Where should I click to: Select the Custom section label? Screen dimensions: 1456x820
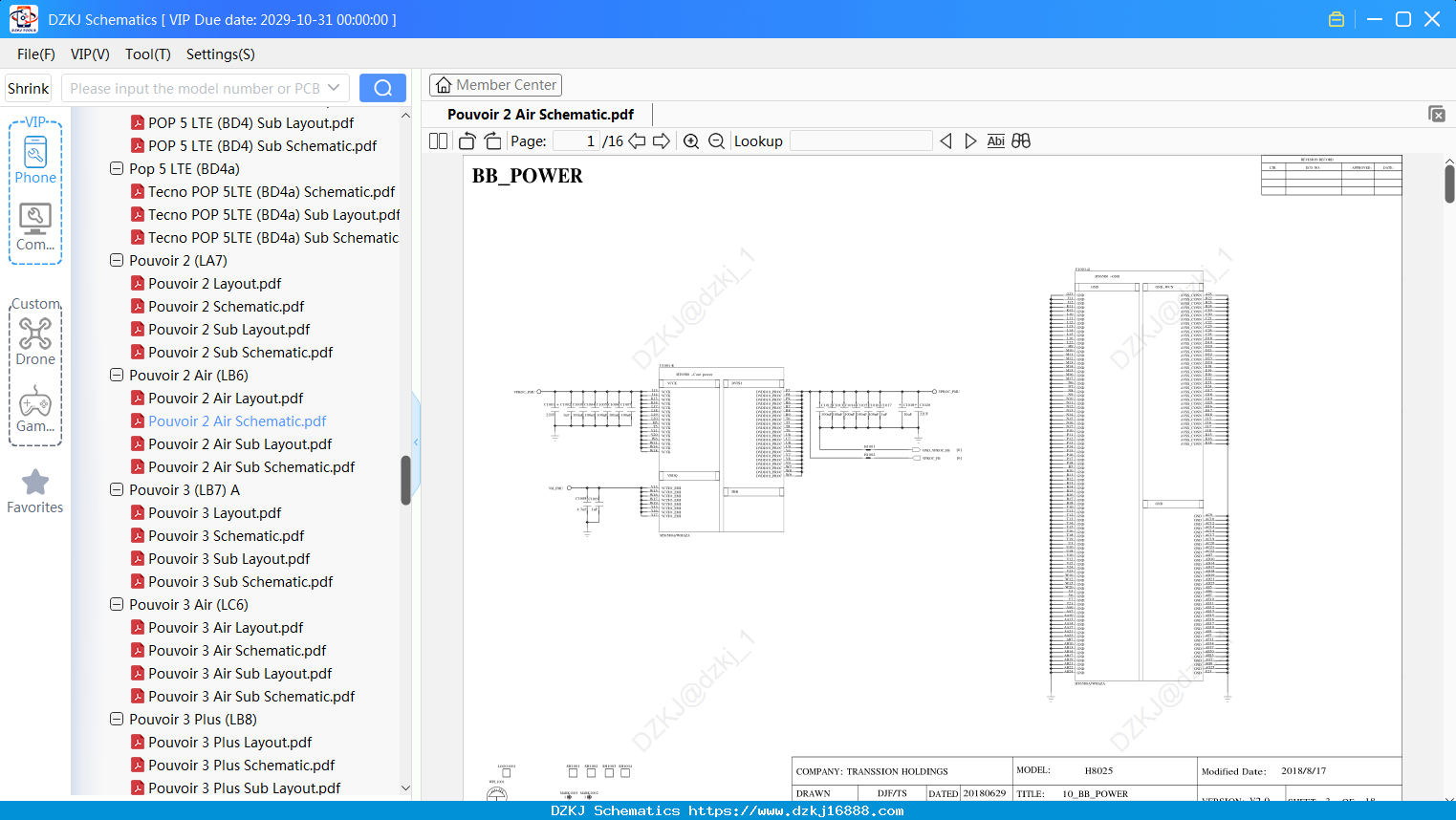[35, 304]
